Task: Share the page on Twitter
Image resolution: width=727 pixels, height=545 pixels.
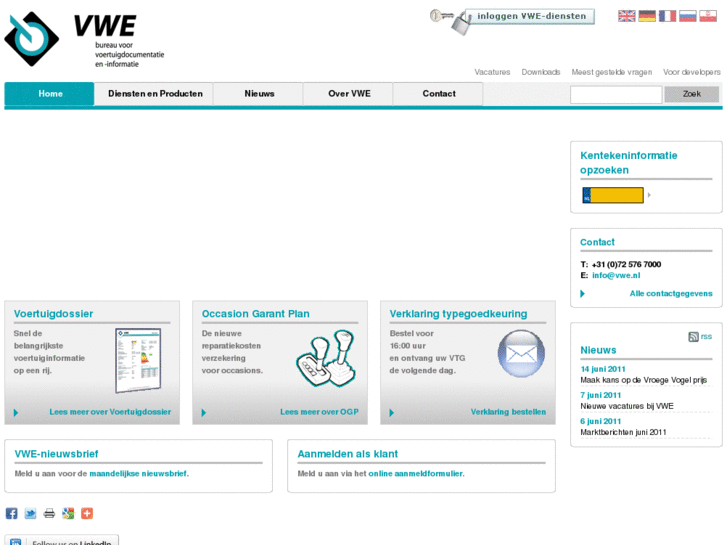Action: (31, 513)
